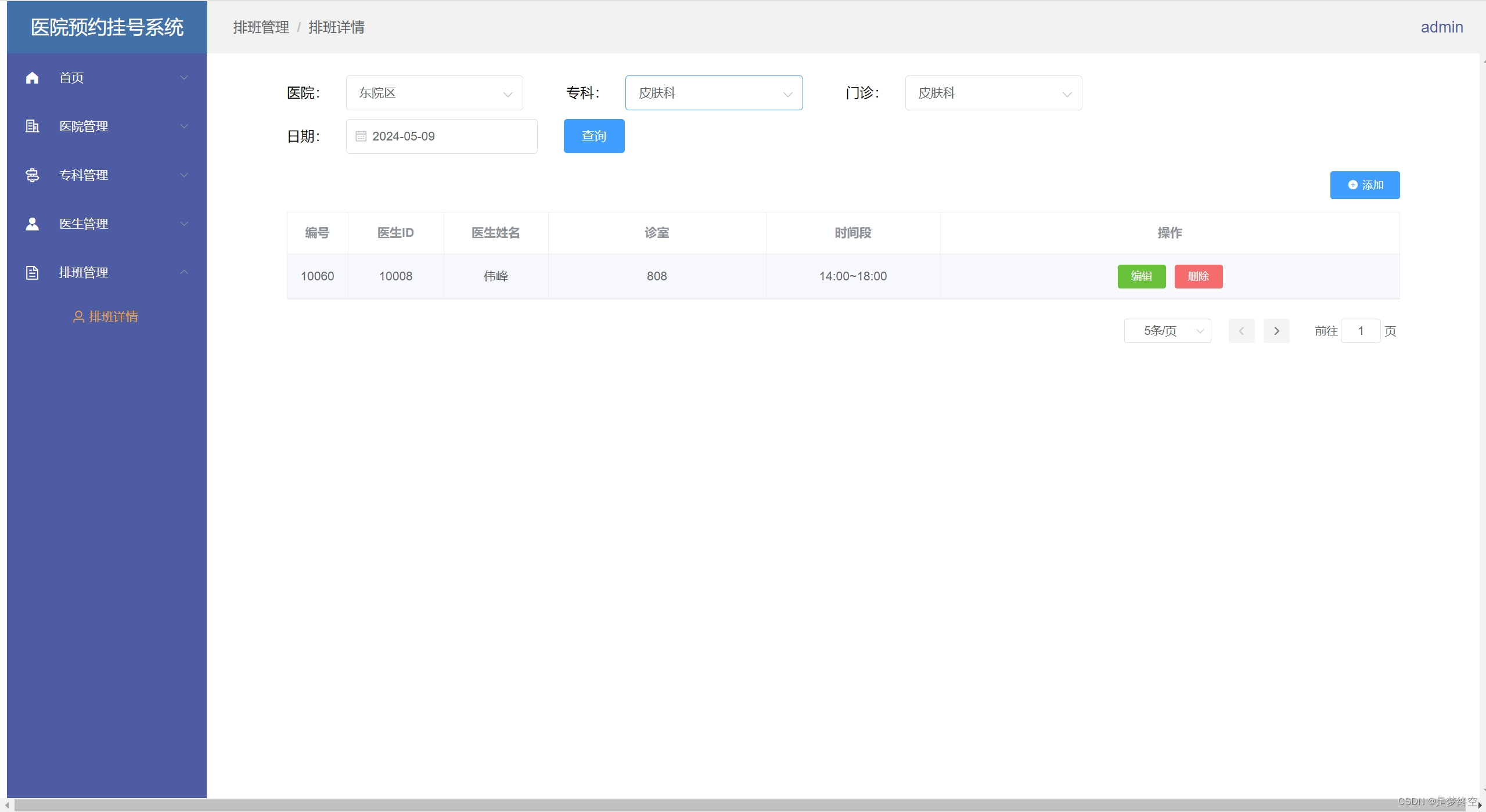Viewport: 1486px width, 812px height.
Task: Click 排班管理 in the breadcrumb
Action: point(261,27)
